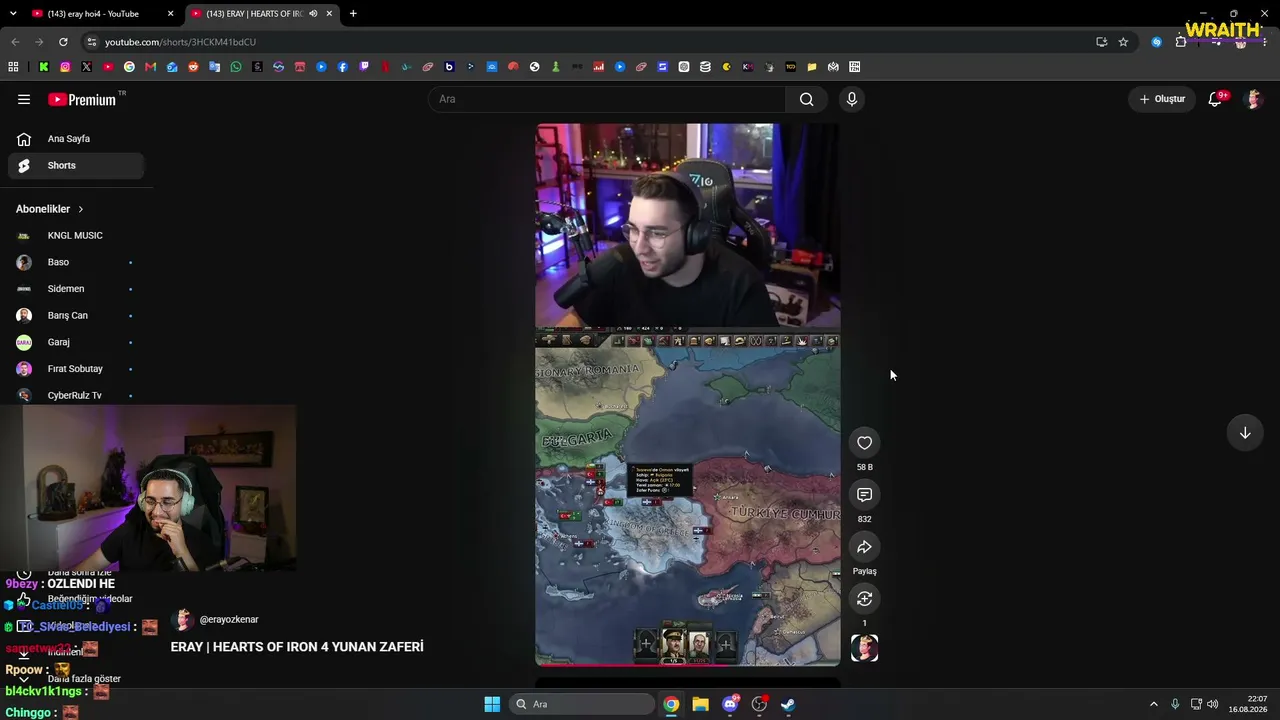Open Discord from the taskbar
1280x720 pixels.
click(x=730, y=704)
